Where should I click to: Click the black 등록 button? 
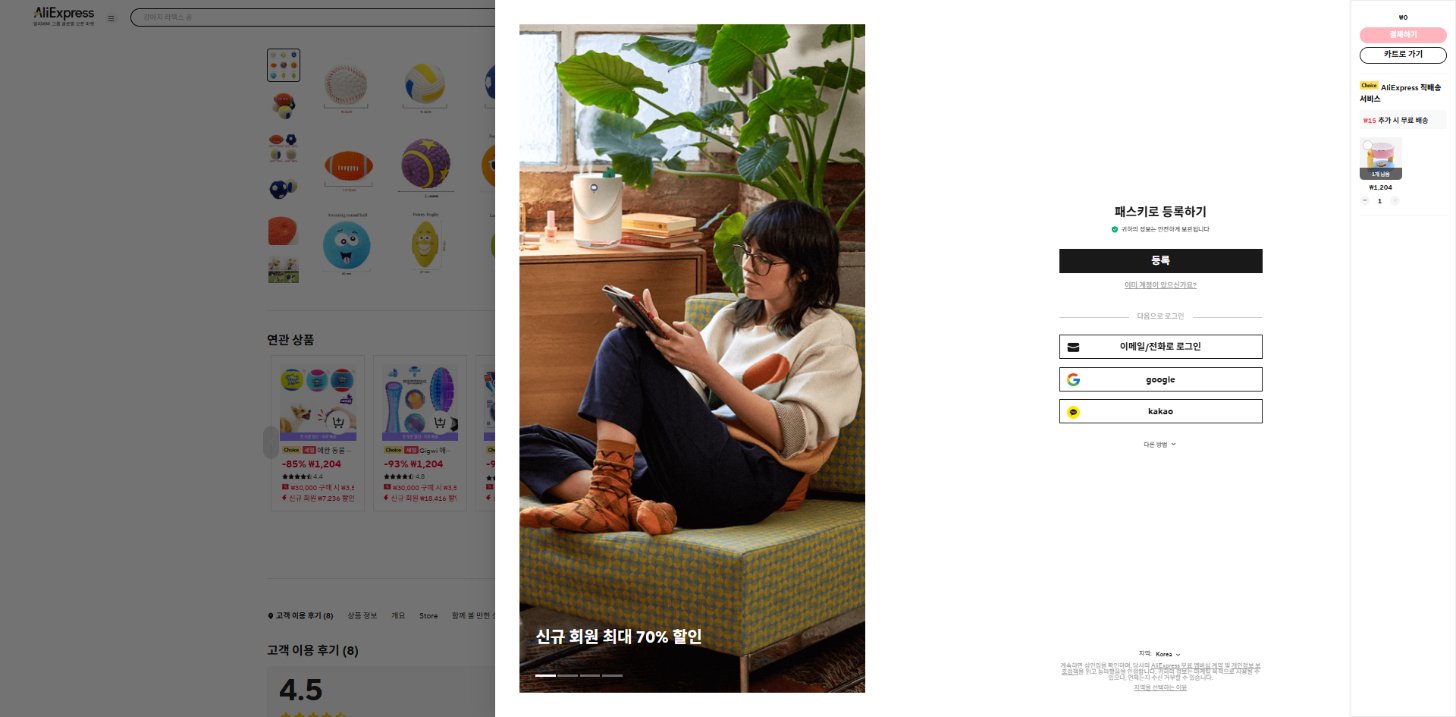click(1160, 261)
